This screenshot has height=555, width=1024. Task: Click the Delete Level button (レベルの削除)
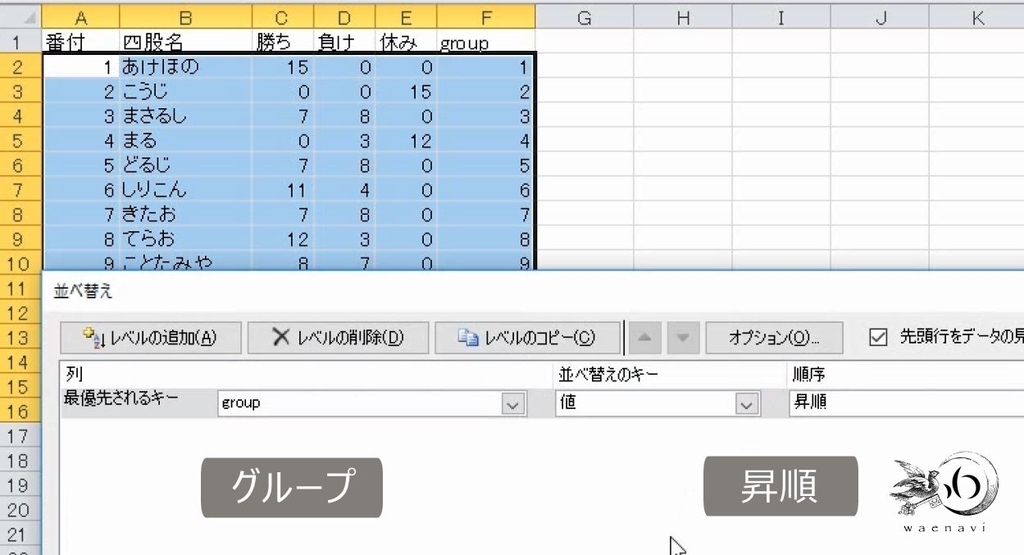click(x=338, y=338)
